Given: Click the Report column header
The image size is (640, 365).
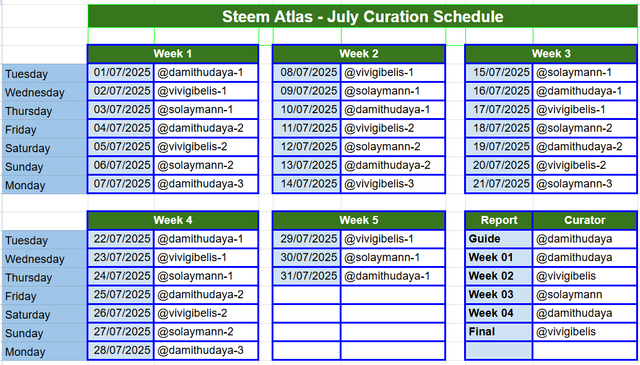Looking at the screenshot, I should pyautogui.click(x=499, y=220).
